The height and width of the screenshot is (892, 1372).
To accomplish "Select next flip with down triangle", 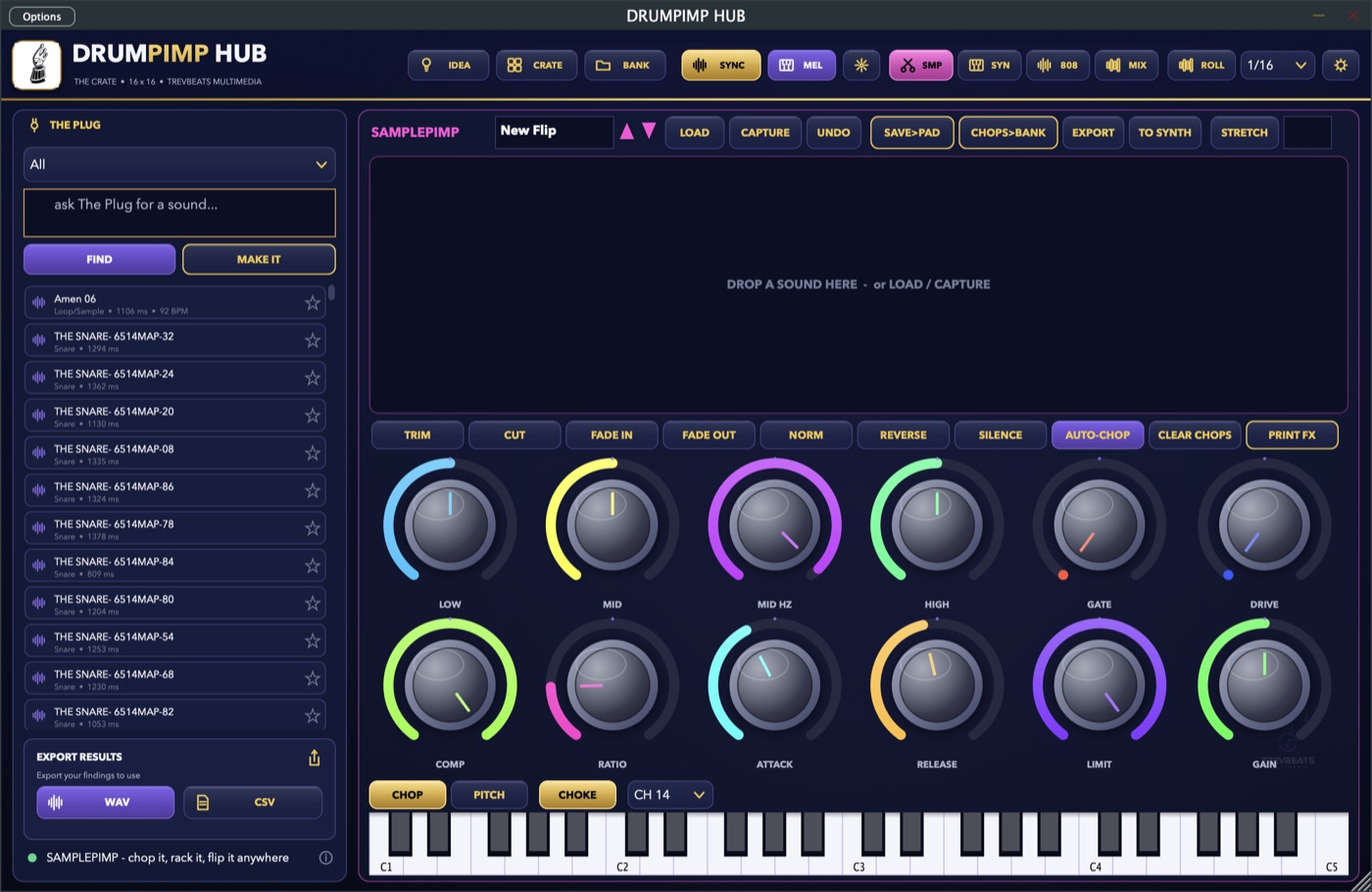I will pyautogui.click(x=649, y=131).
